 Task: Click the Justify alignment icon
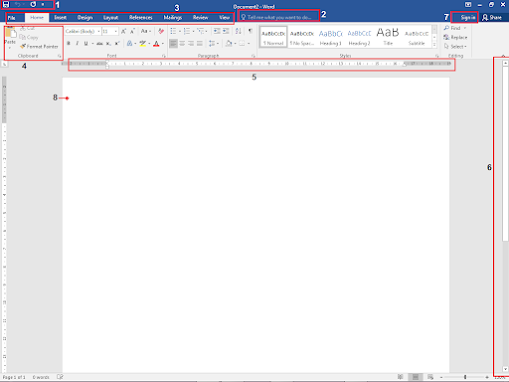click(200, 43)
